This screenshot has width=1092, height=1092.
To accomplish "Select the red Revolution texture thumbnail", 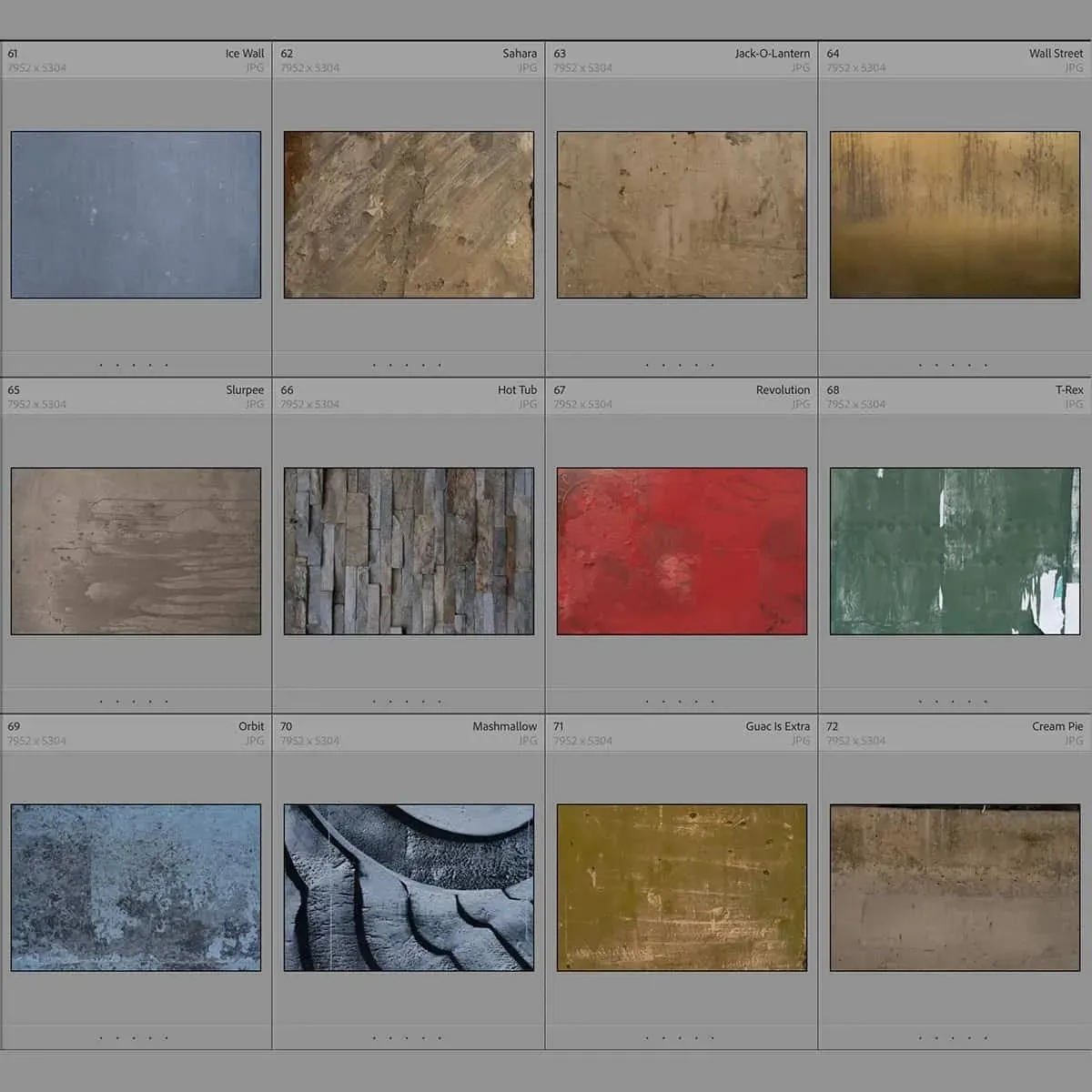I will (682, 551).
